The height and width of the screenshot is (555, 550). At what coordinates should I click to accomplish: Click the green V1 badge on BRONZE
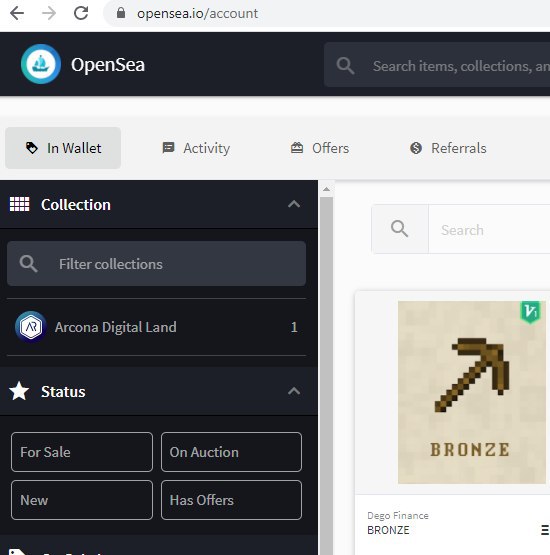click(x=530, y=312)
